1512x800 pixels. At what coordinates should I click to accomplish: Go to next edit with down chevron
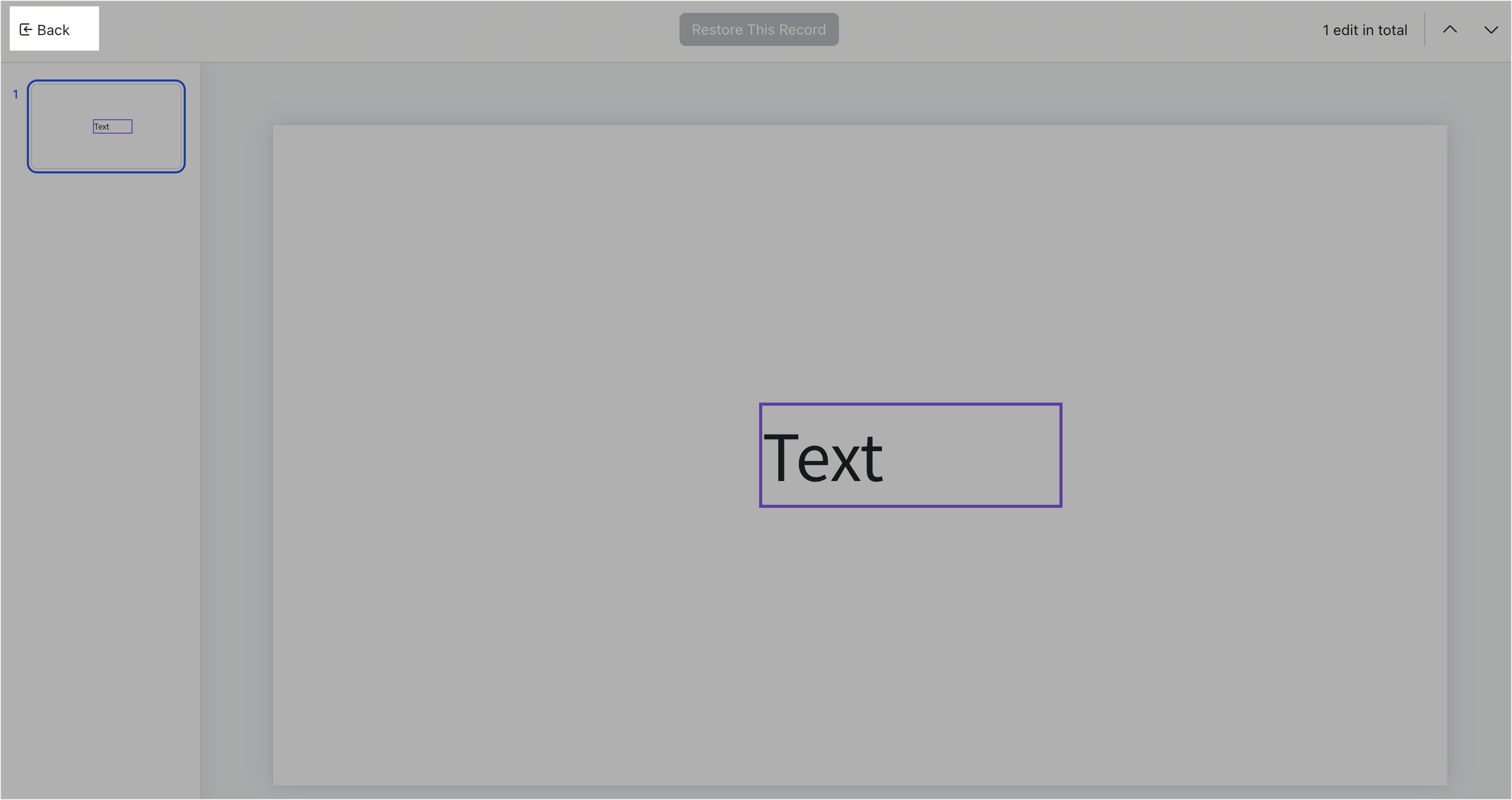(1491, 29)
